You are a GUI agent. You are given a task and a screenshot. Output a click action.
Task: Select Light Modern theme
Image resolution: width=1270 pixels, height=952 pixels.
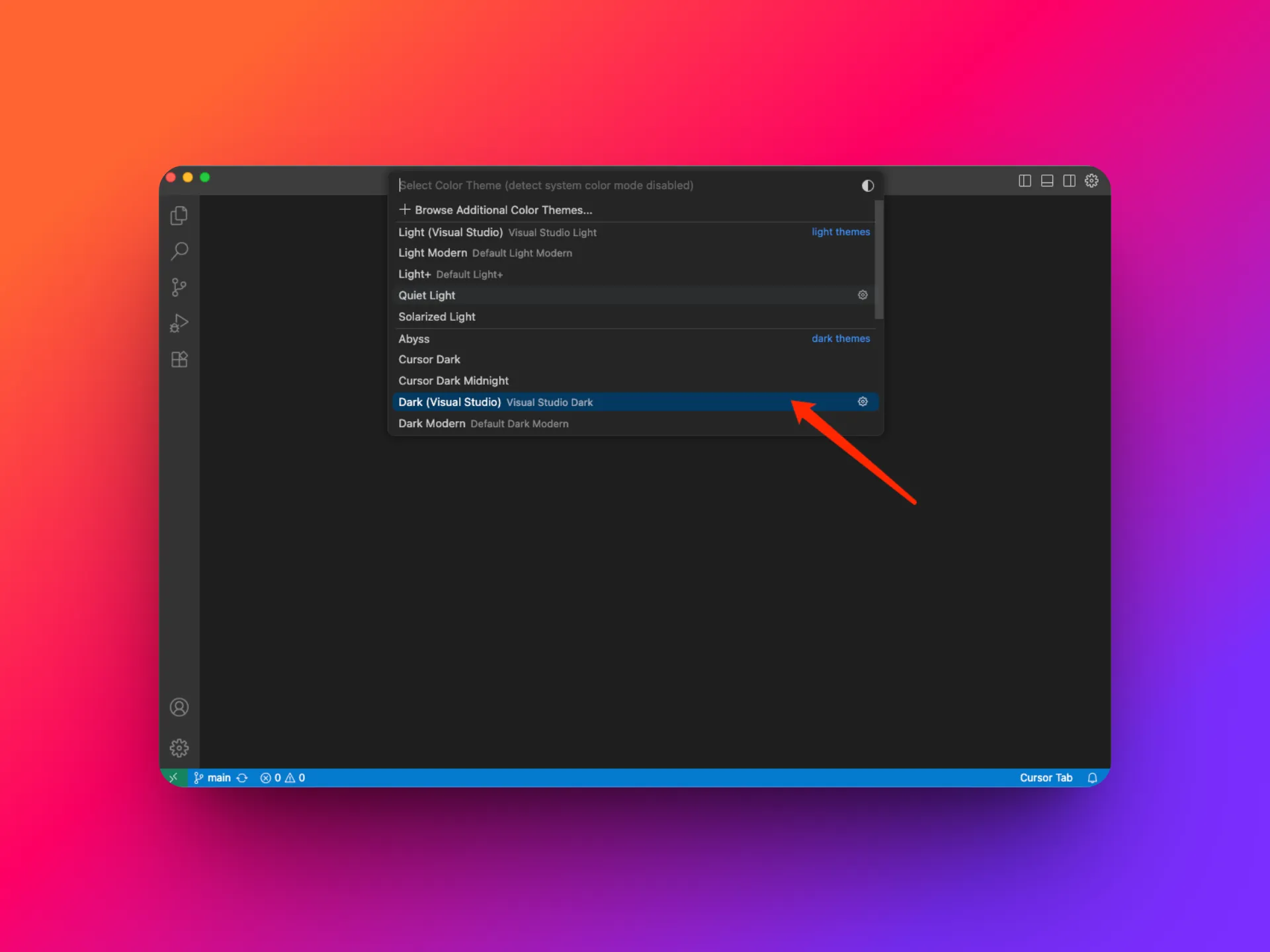(635, 253)
